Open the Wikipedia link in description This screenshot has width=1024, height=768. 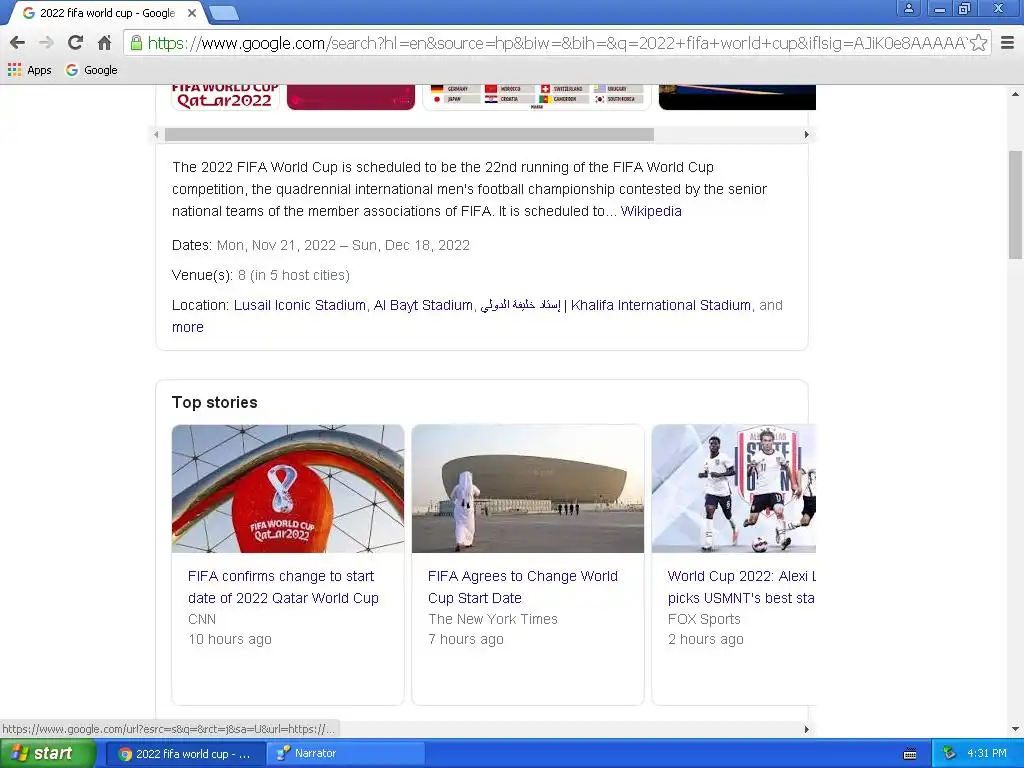[651, 211]
